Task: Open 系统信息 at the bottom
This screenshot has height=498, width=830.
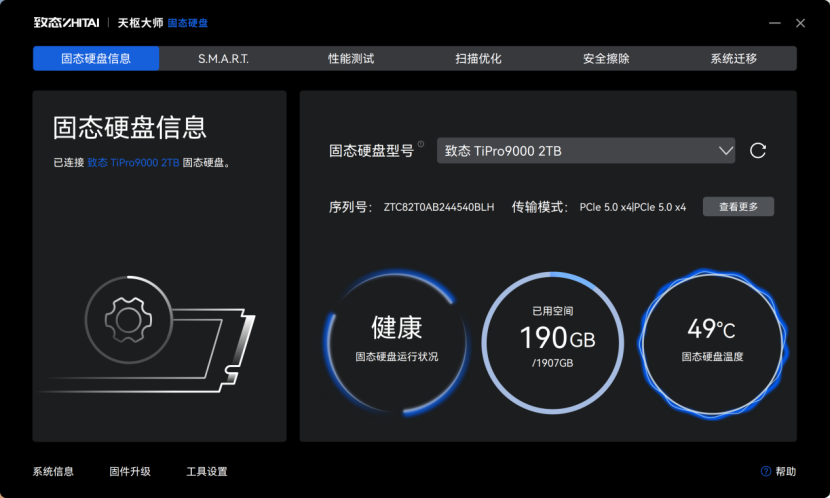Action: click(53, 471)
